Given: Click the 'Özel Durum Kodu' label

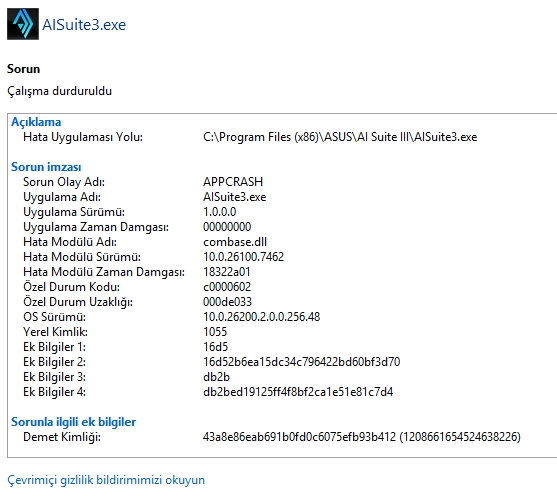Looking at the screenshot, I should point(71,287).
